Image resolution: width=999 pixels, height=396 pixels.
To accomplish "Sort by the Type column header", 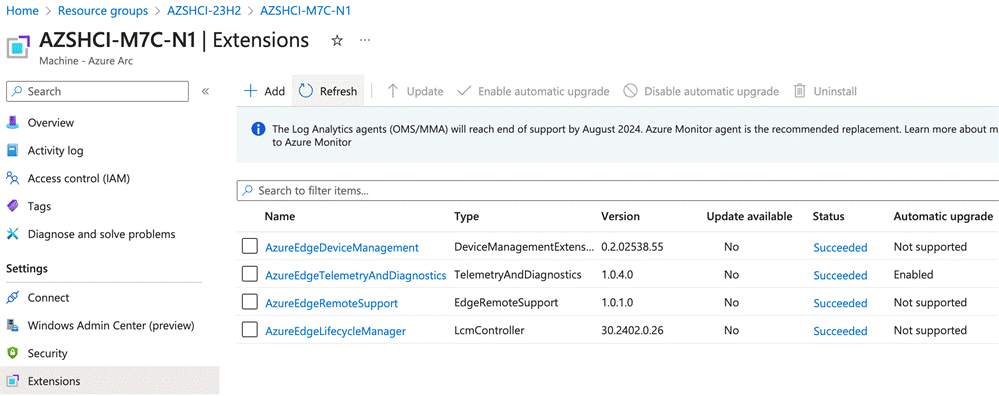I will [466, 216].
